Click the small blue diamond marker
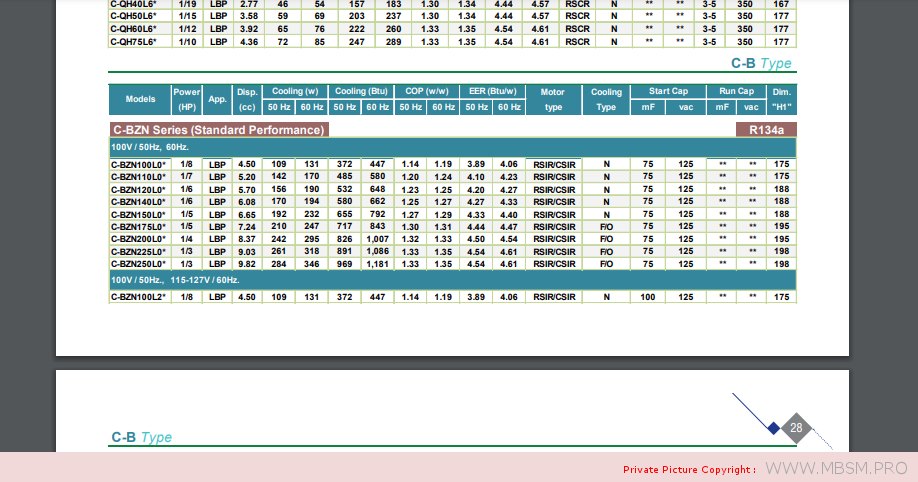Screen dimensions: 918x482 point(773,428)
